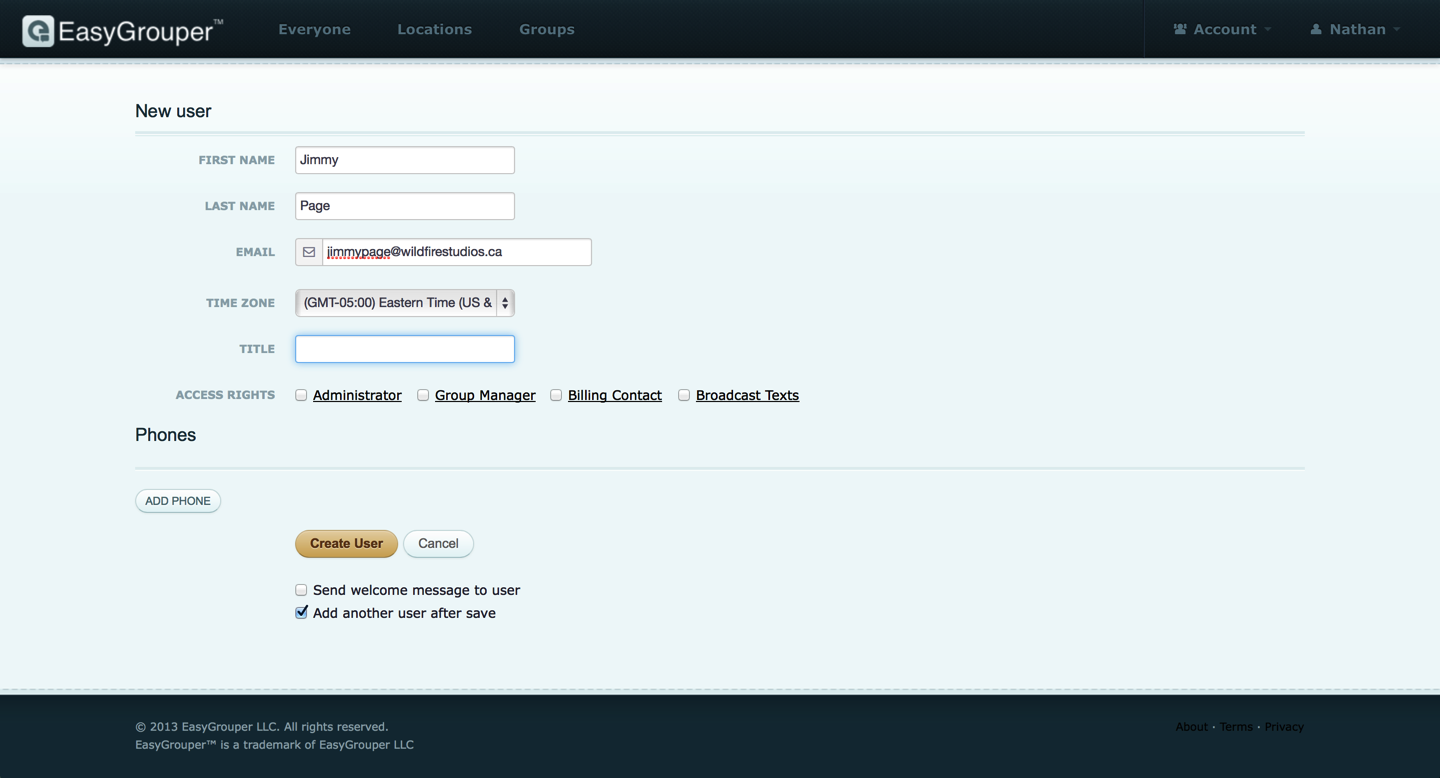The width and height of the screenshot is (1440, 778).
Task: Open the Billing Contact rights link
Action: point(615,395)
